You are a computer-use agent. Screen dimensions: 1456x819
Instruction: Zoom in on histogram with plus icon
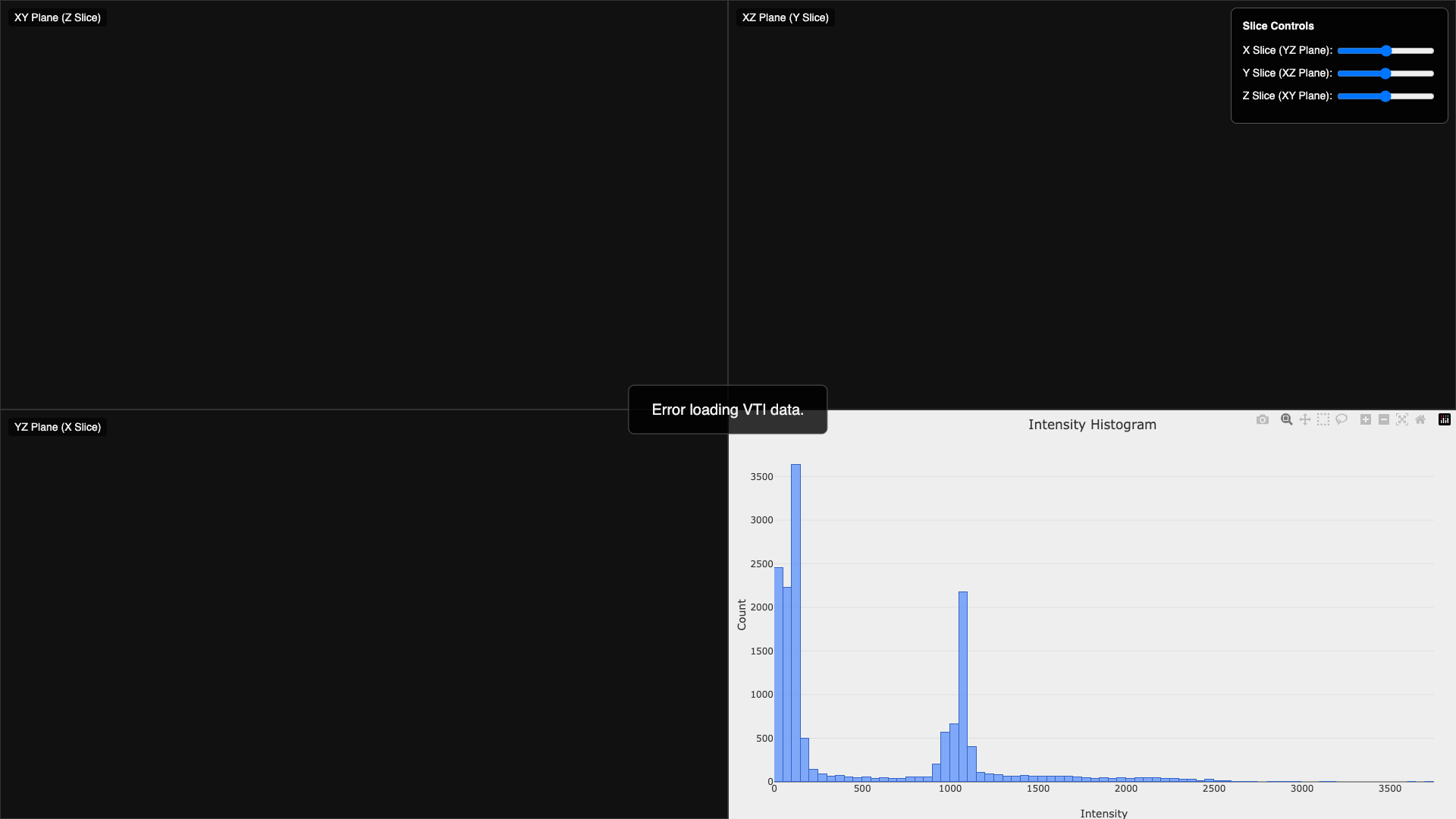point(1365,419)
